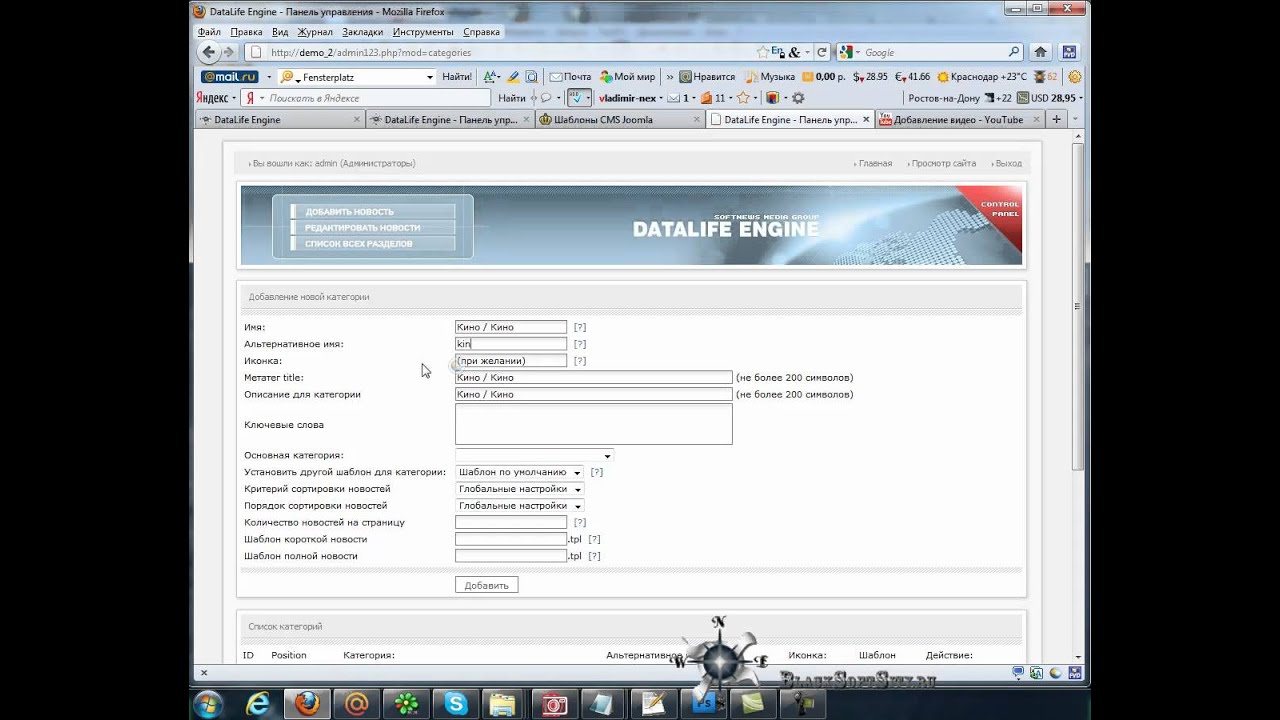
Task: Click the Найти button in Yandex bar
Action: point(511,98)
